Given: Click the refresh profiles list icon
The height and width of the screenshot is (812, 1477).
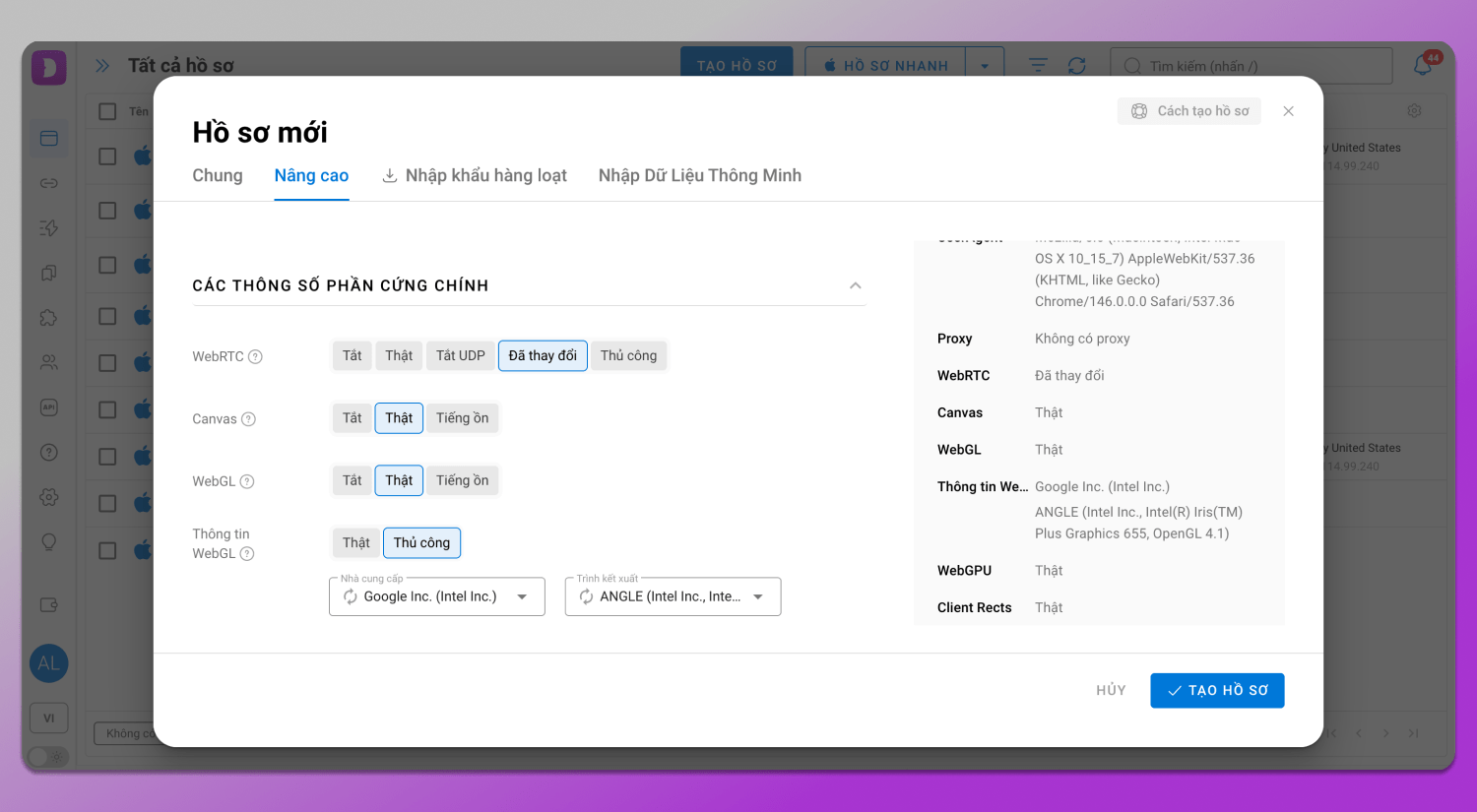Looking at the screenshot, I should click(x=1076, y=65).
